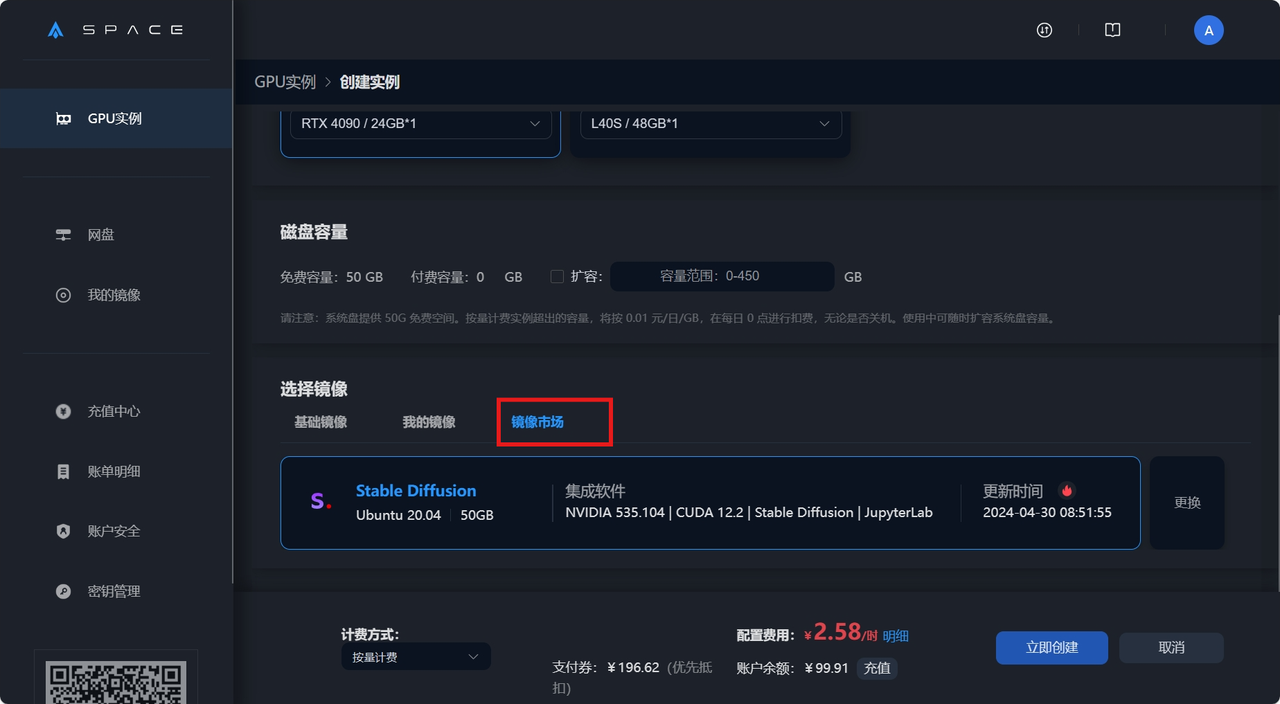
Task: Click the 磁盘容量 section heading
Action: 314,232
